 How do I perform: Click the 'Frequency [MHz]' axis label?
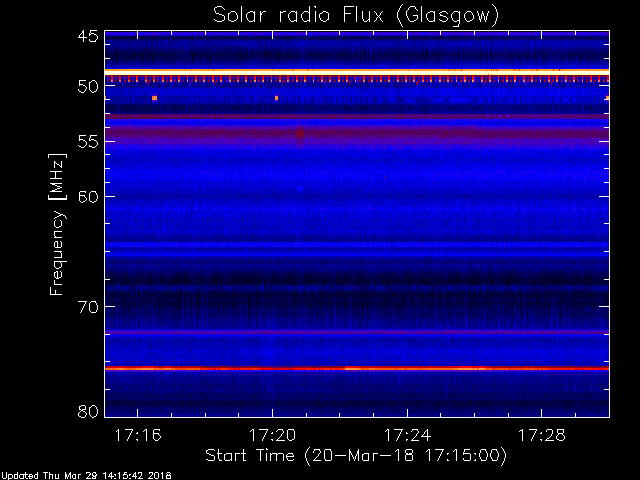57,224
